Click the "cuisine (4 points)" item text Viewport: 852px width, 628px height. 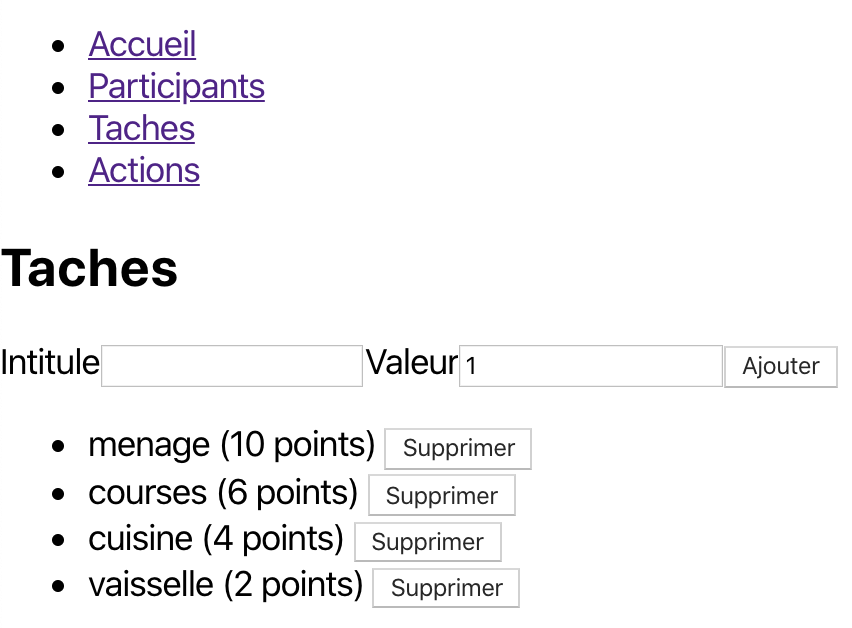click(216, 538)
